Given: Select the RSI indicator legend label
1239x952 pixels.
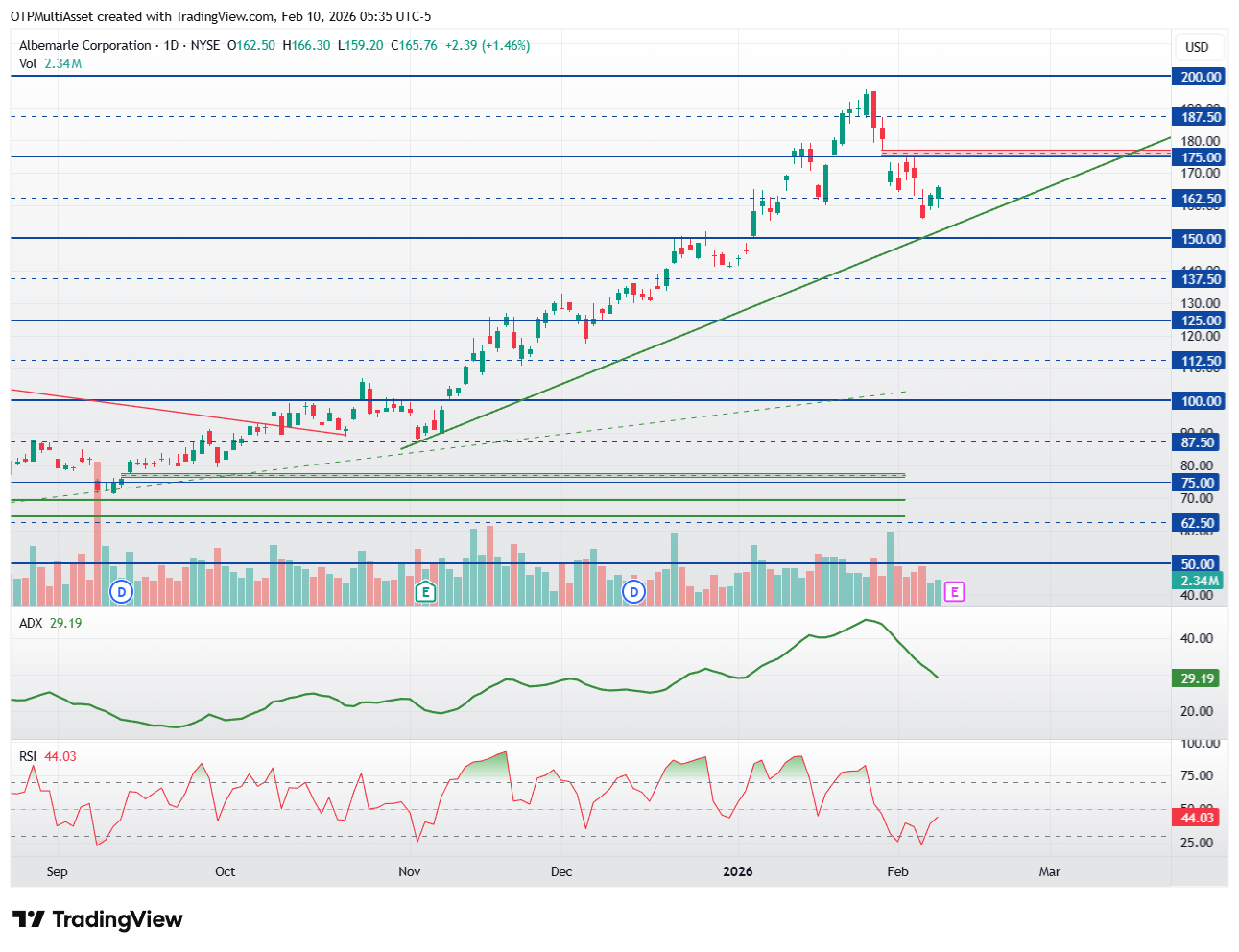Looking at the screenshot, I should click(28, 756).
